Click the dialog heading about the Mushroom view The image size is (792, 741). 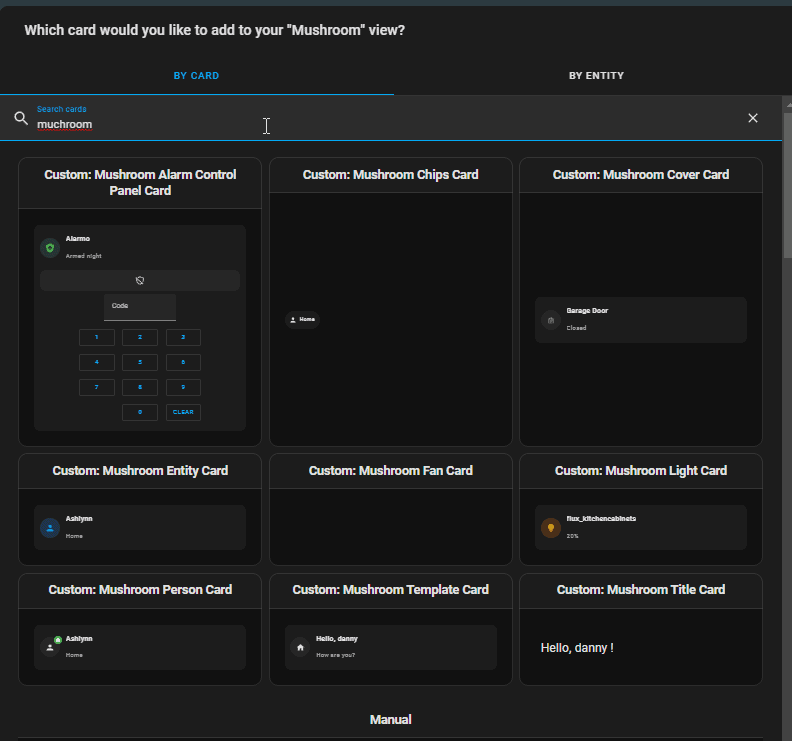[x=215, y=30]
